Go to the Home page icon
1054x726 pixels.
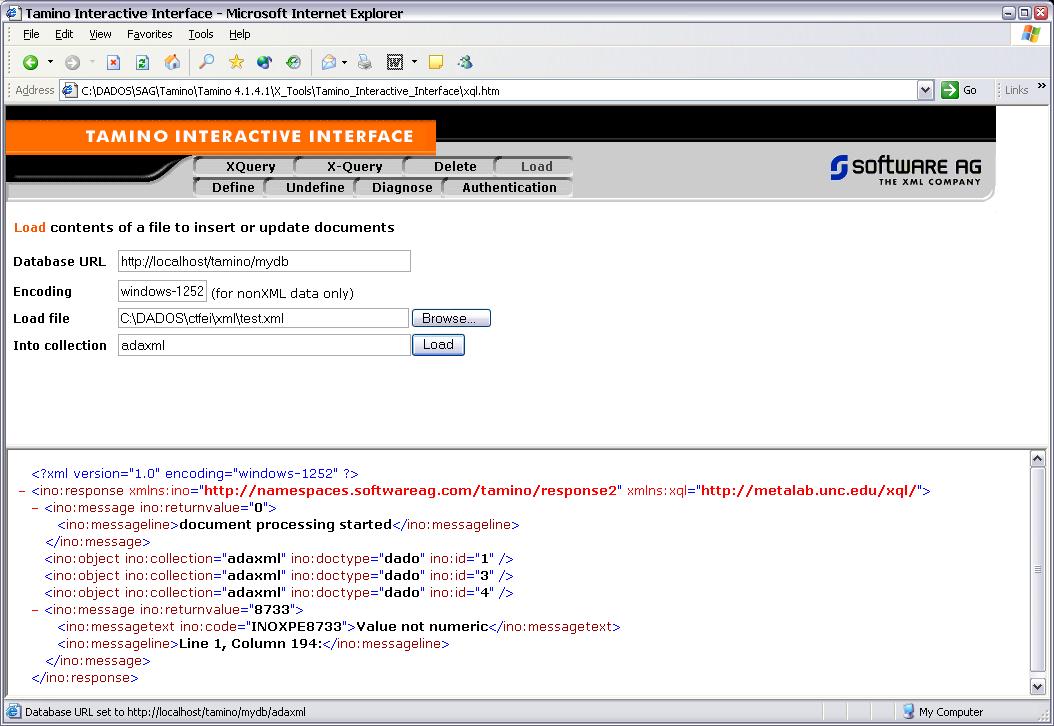[x=172, y=63]
